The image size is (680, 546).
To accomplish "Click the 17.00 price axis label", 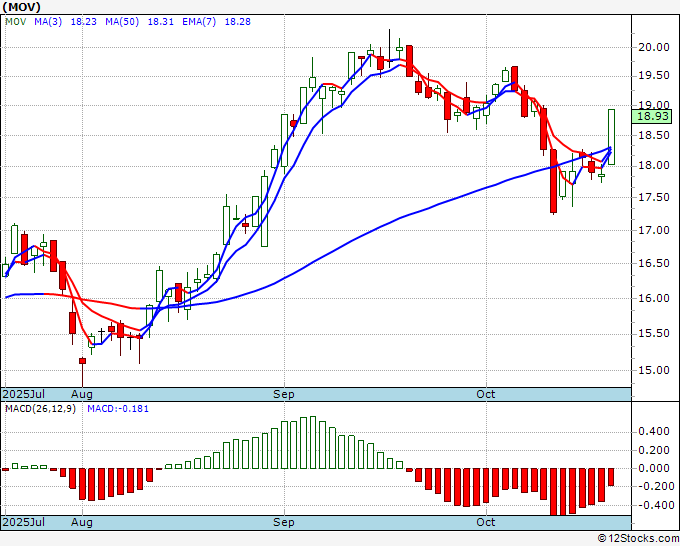I will [x=654, y=230].
